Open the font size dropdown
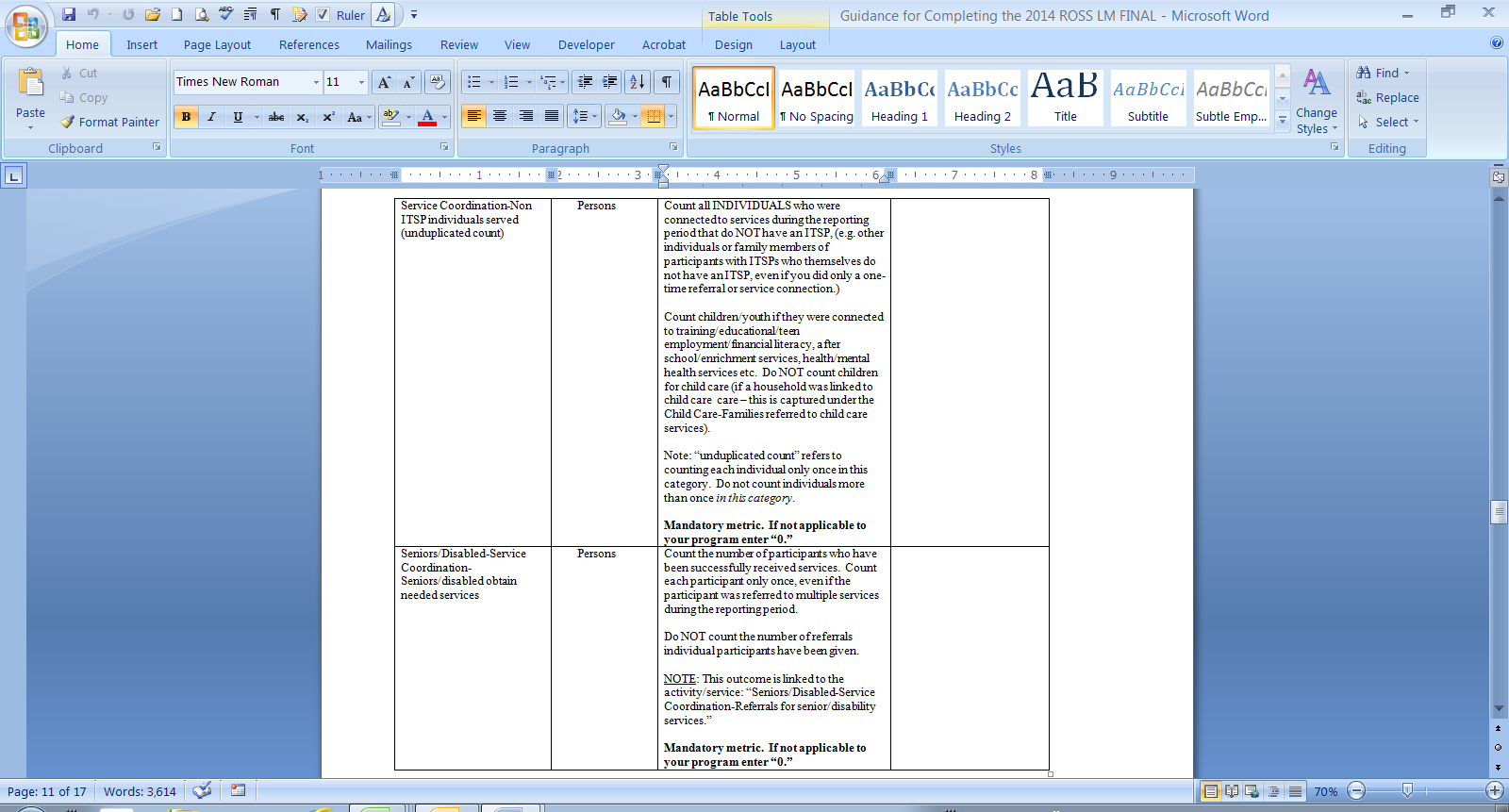 click(361, 82)
